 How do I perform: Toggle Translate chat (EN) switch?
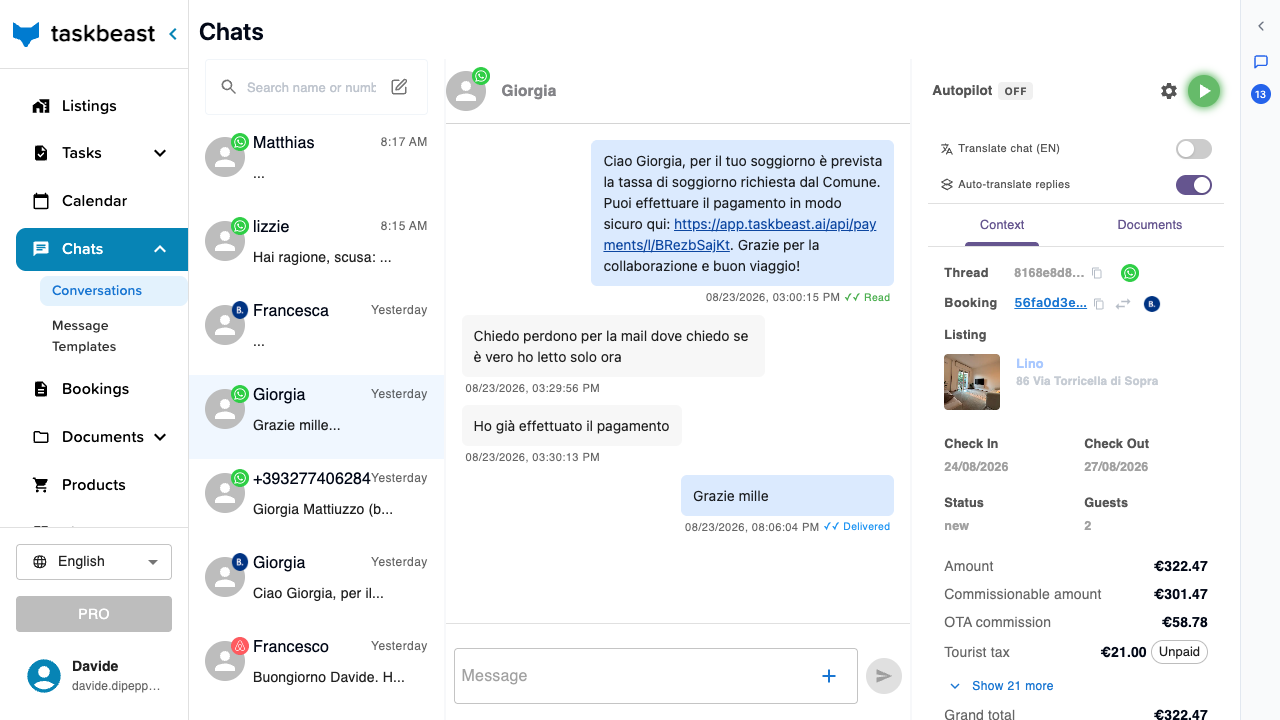1194,149
